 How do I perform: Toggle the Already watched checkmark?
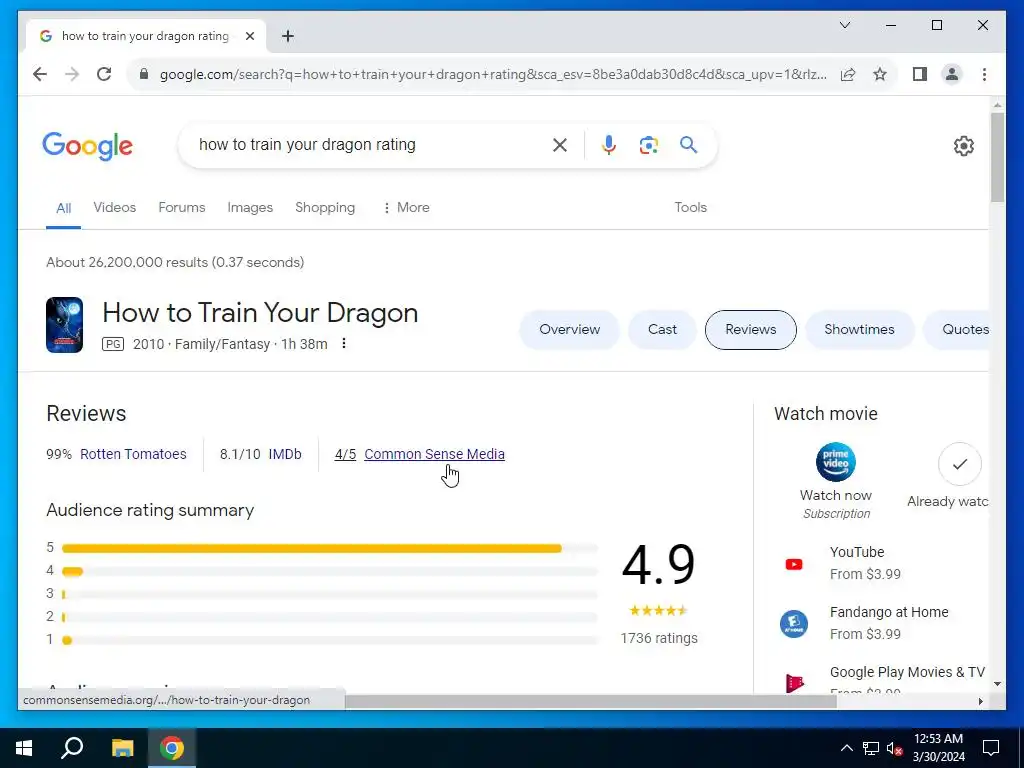tap(959, 464)
